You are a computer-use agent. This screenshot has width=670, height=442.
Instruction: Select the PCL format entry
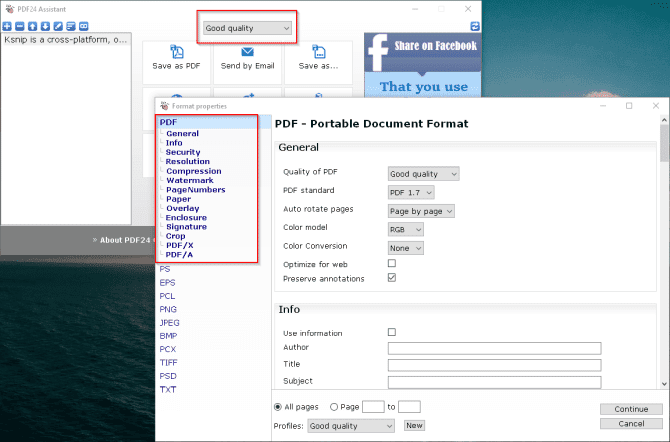[x=167, y=296]
